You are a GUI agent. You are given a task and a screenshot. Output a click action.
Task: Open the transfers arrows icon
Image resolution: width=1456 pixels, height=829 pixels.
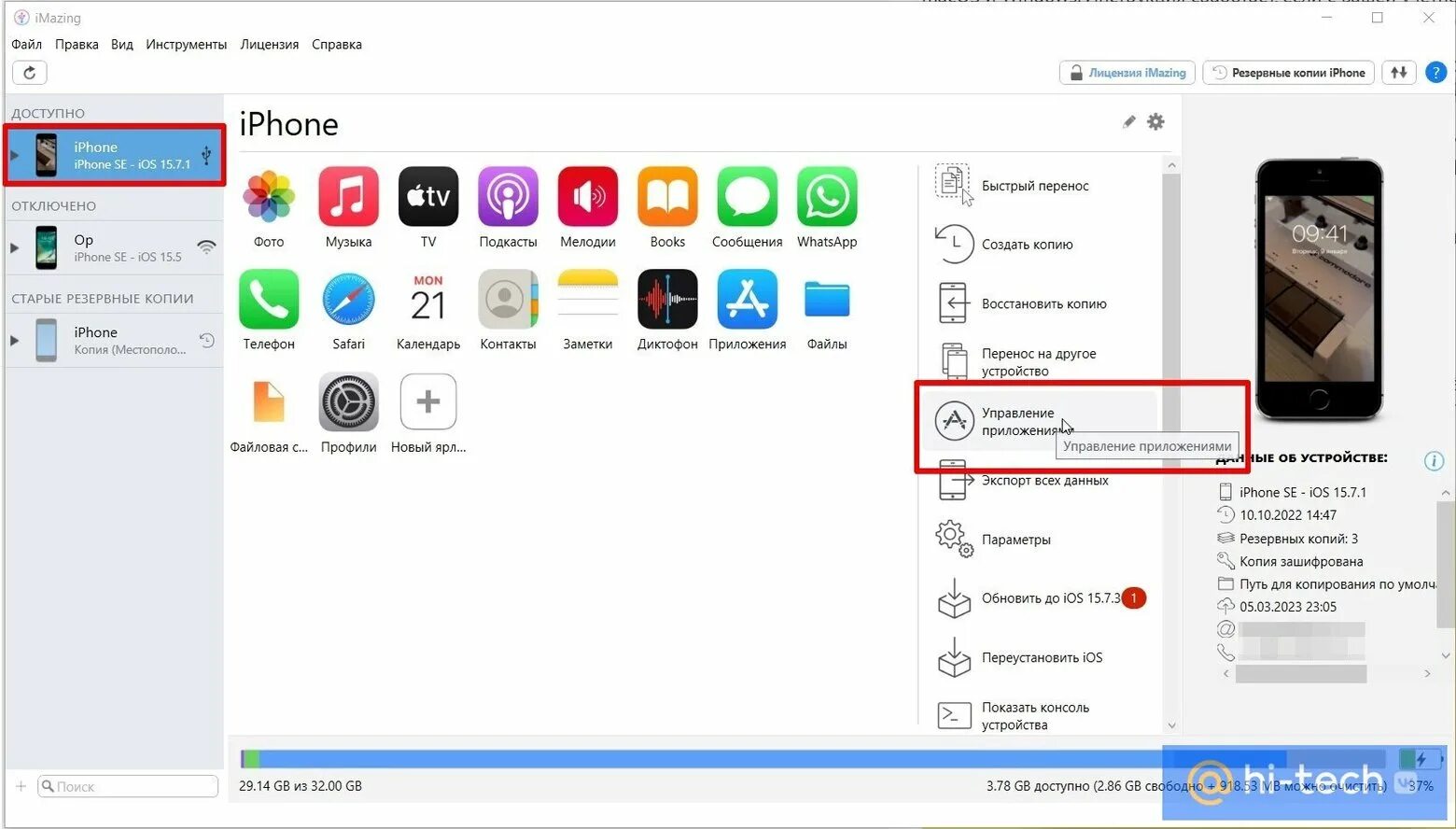(1398, 73)
